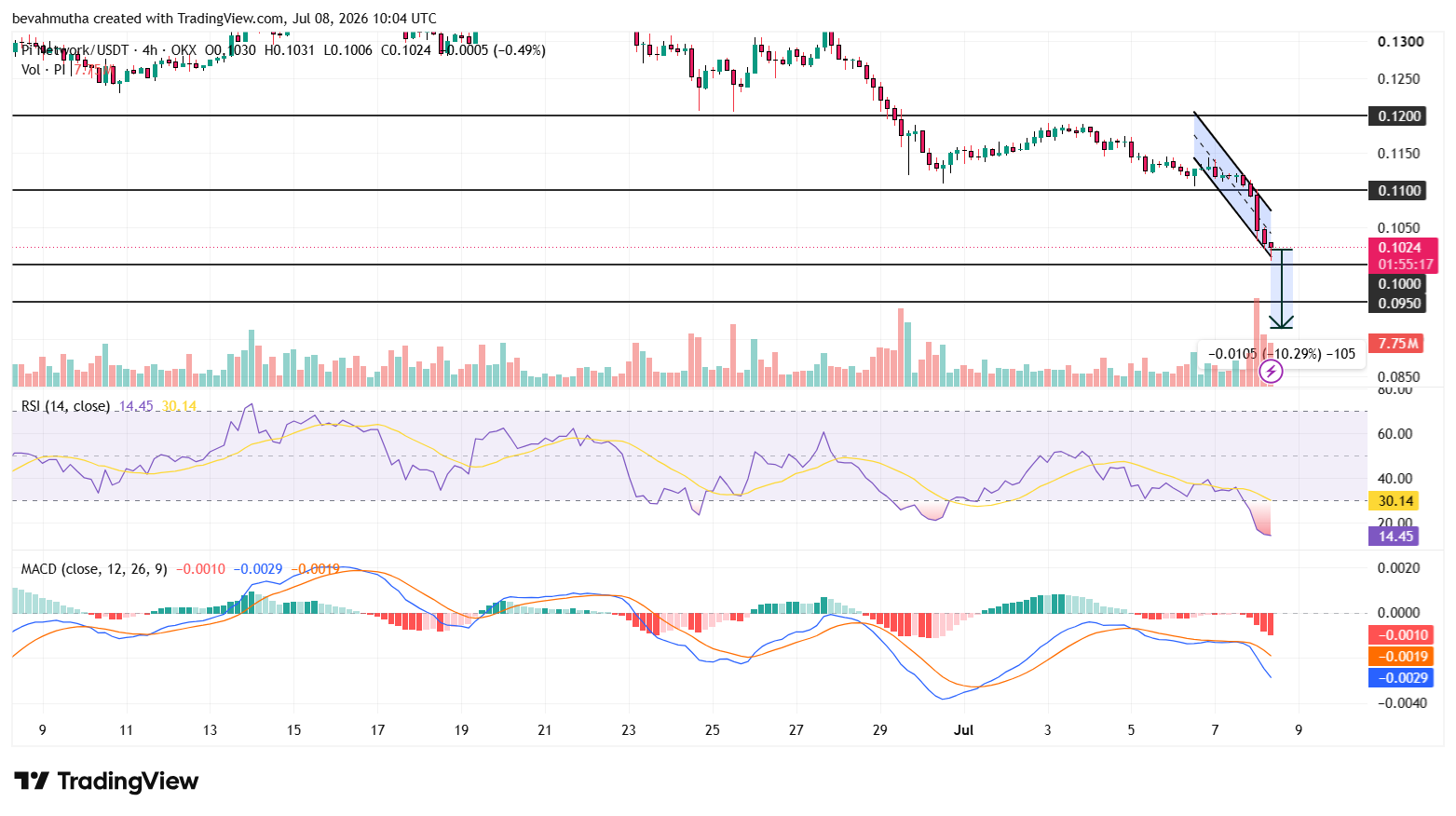Open the Vol · PI indicator legend
Screen dimensions: 1456x816
[44, 69]
